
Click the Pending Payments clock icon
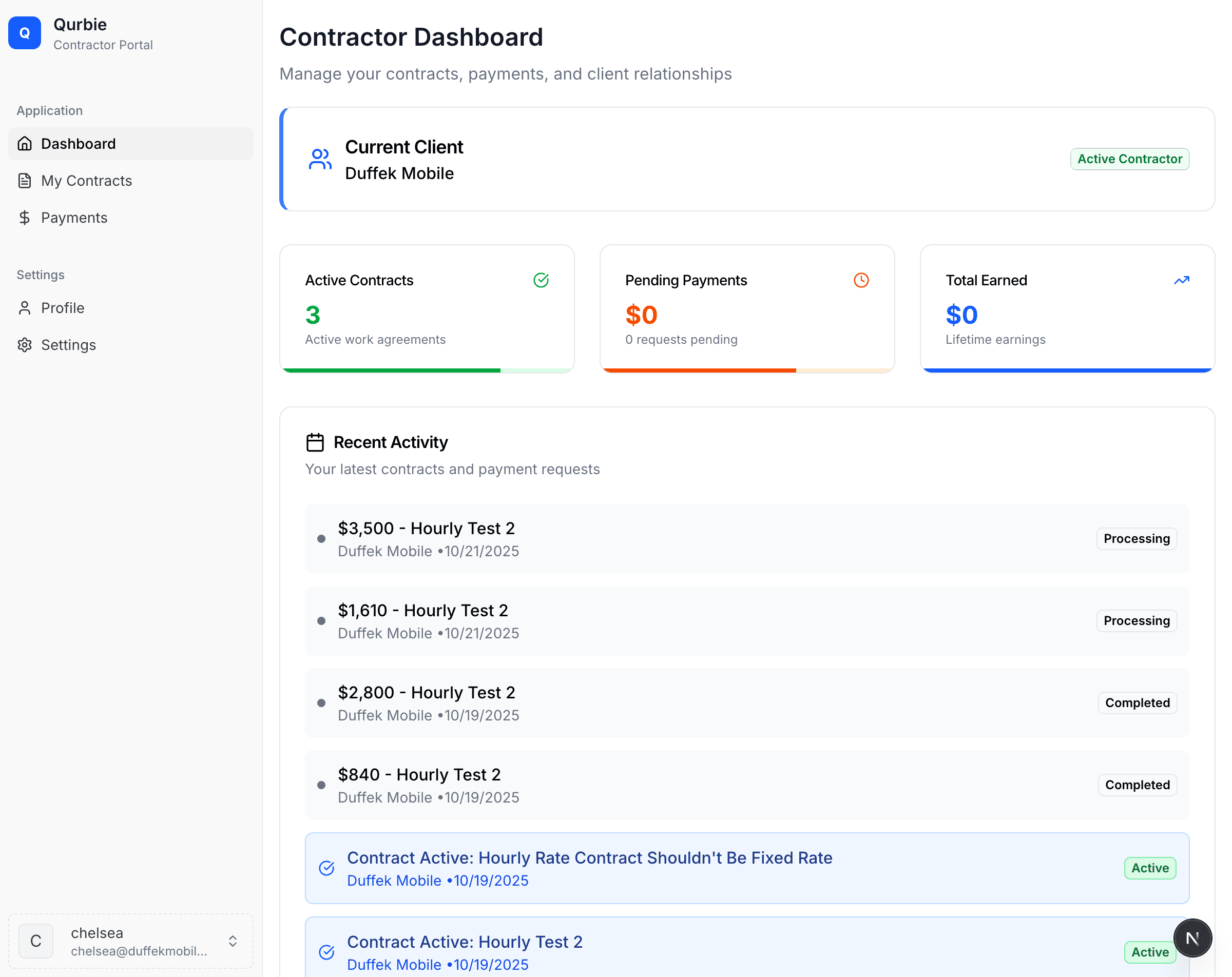[861, 280]
